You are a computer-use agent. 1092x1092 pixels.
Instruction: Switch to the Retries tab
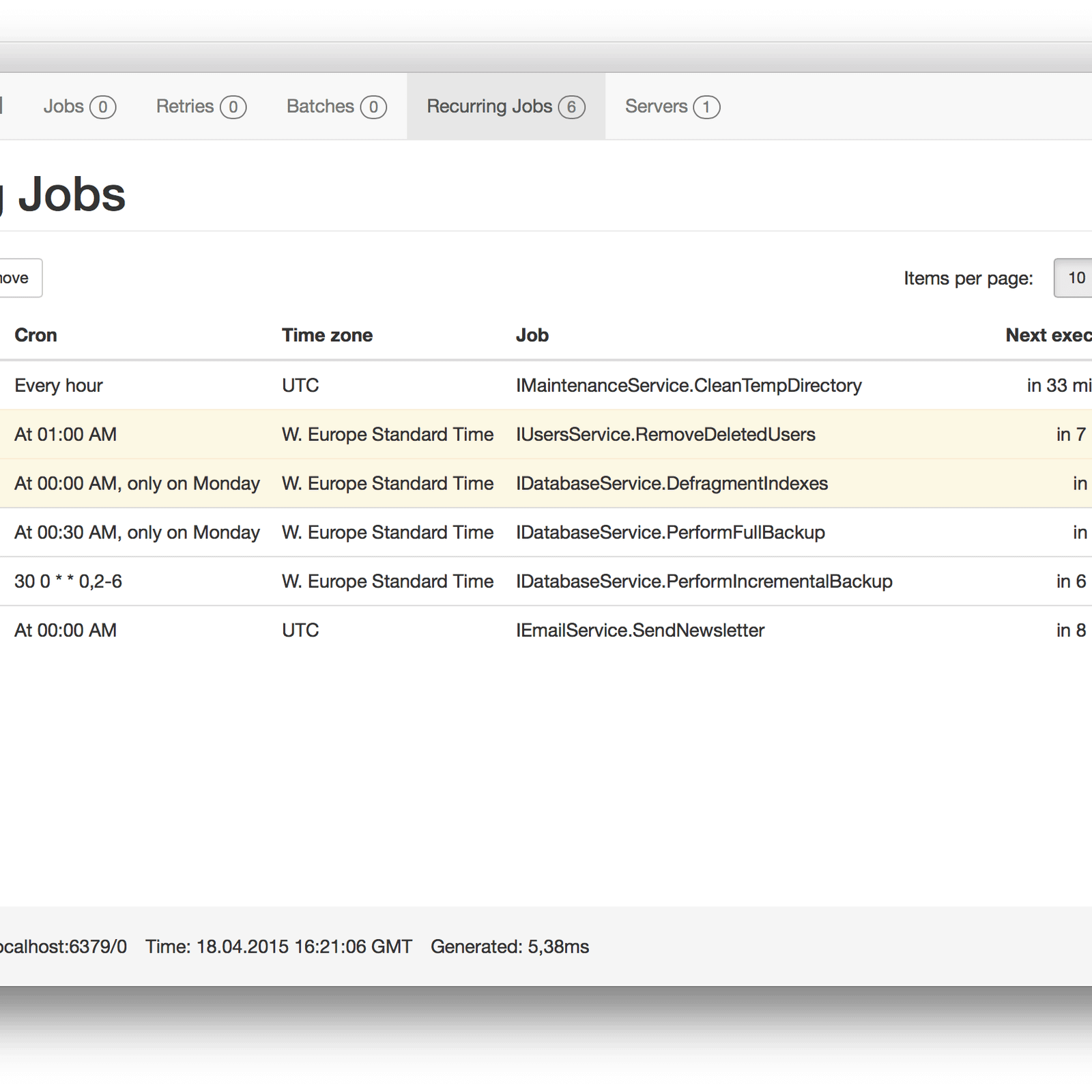200,106
